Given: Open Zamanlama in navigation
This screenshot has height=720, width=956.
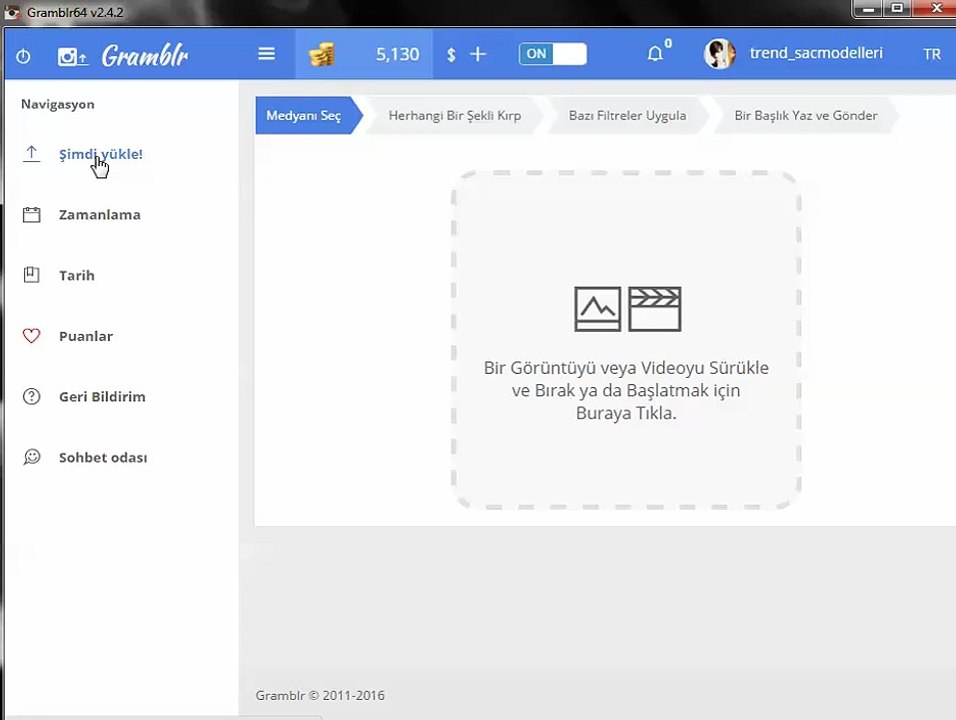Looking at the screenshot, I should point(100,215).
